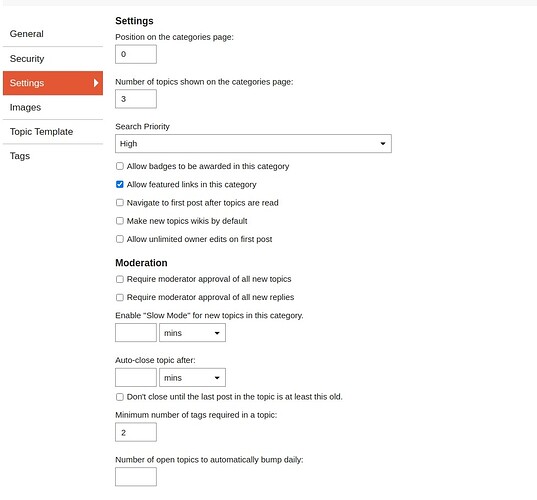Click 'Number of open topics to automatically bump' label

coord(209,460)
